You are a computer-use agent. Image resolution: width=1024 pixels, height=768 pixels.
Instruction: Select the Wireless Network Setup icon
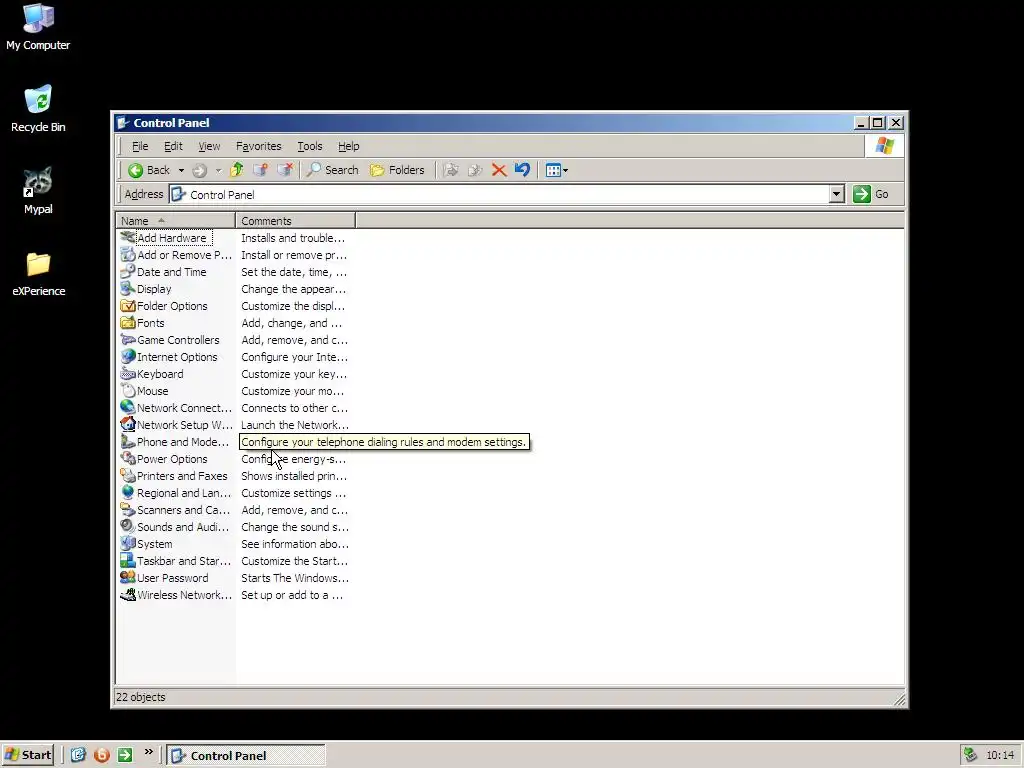(128, 594)
